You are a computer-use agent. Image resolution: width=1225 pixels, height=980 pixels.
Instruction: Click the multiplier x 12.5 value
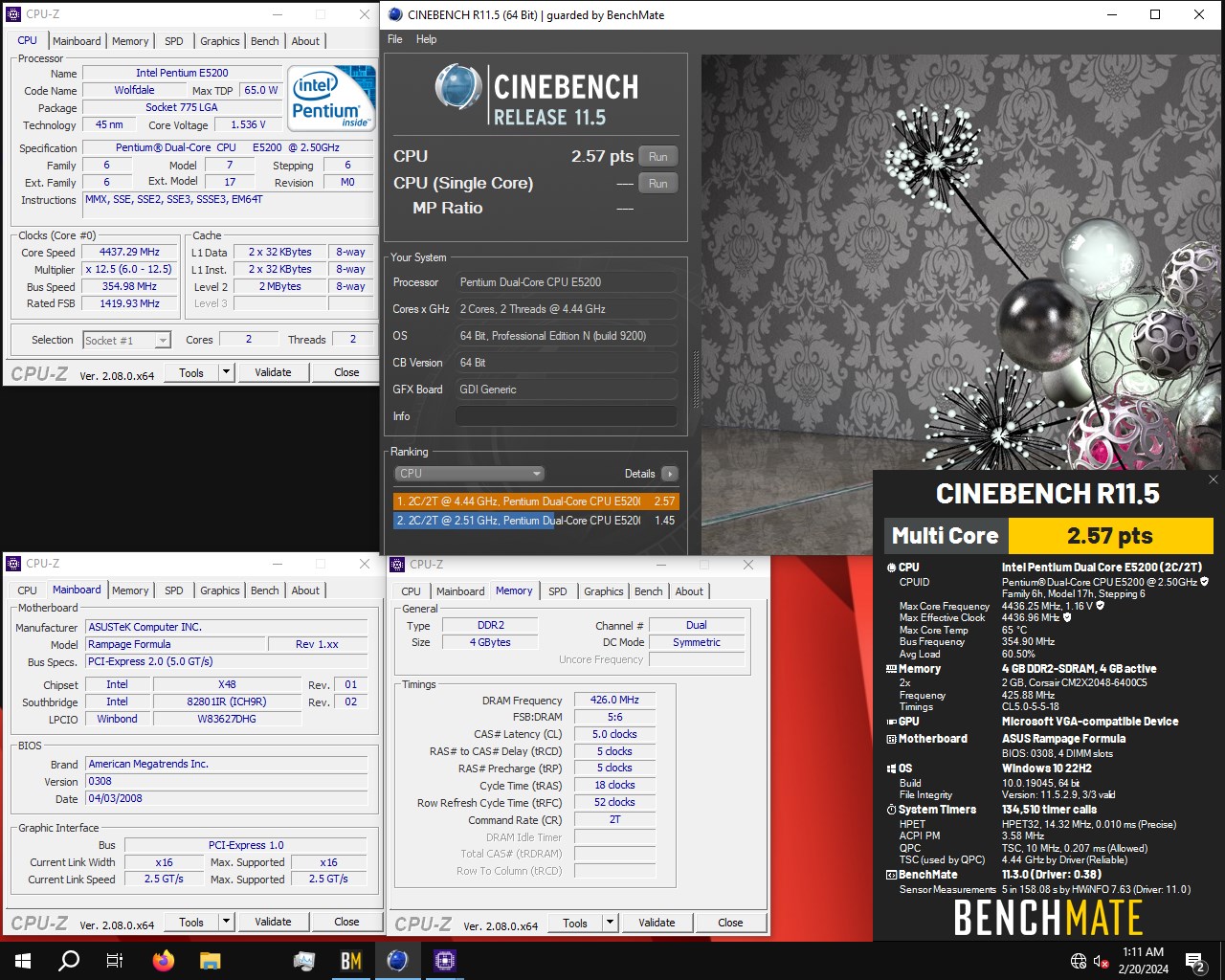tap(129, 269)
